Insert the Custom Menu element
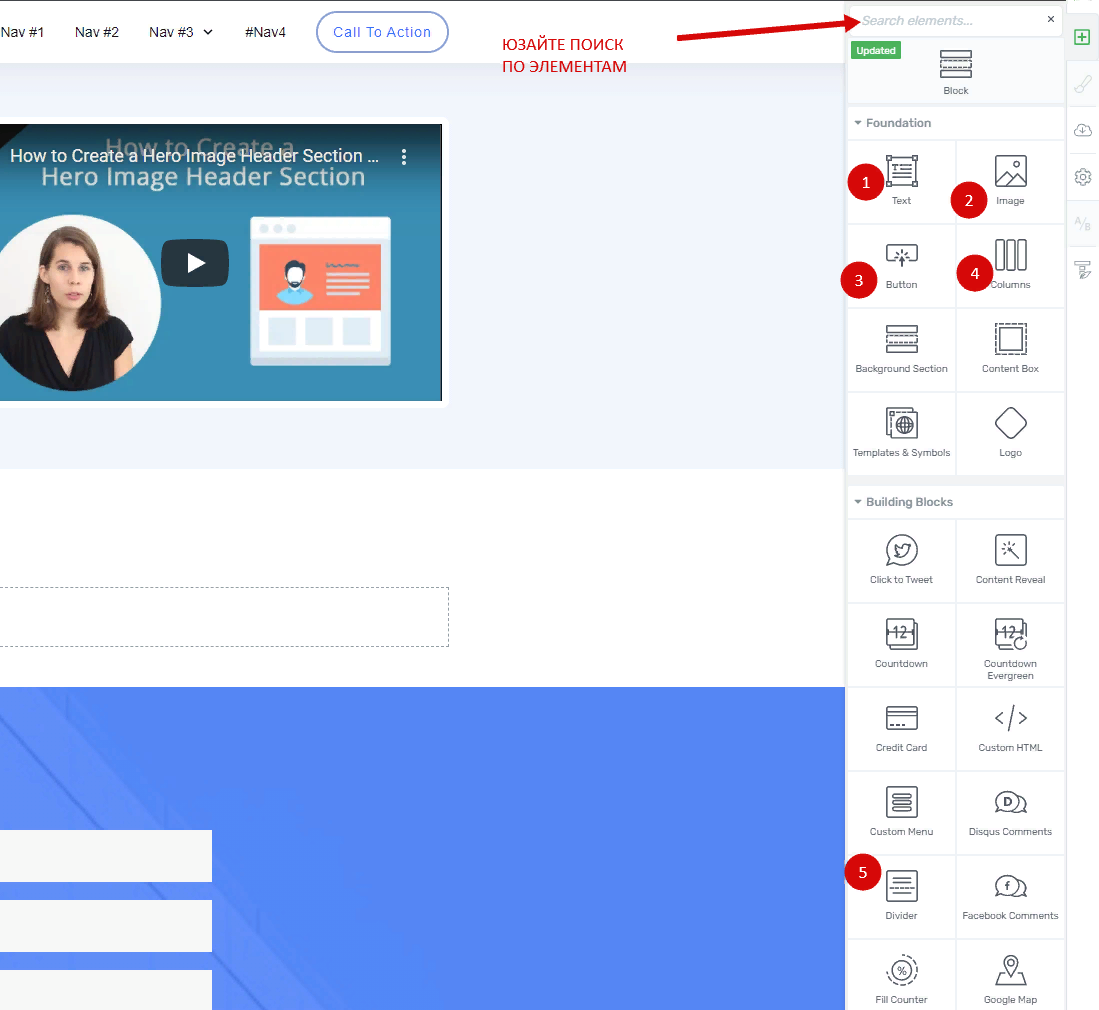 (x=901, y=813)
